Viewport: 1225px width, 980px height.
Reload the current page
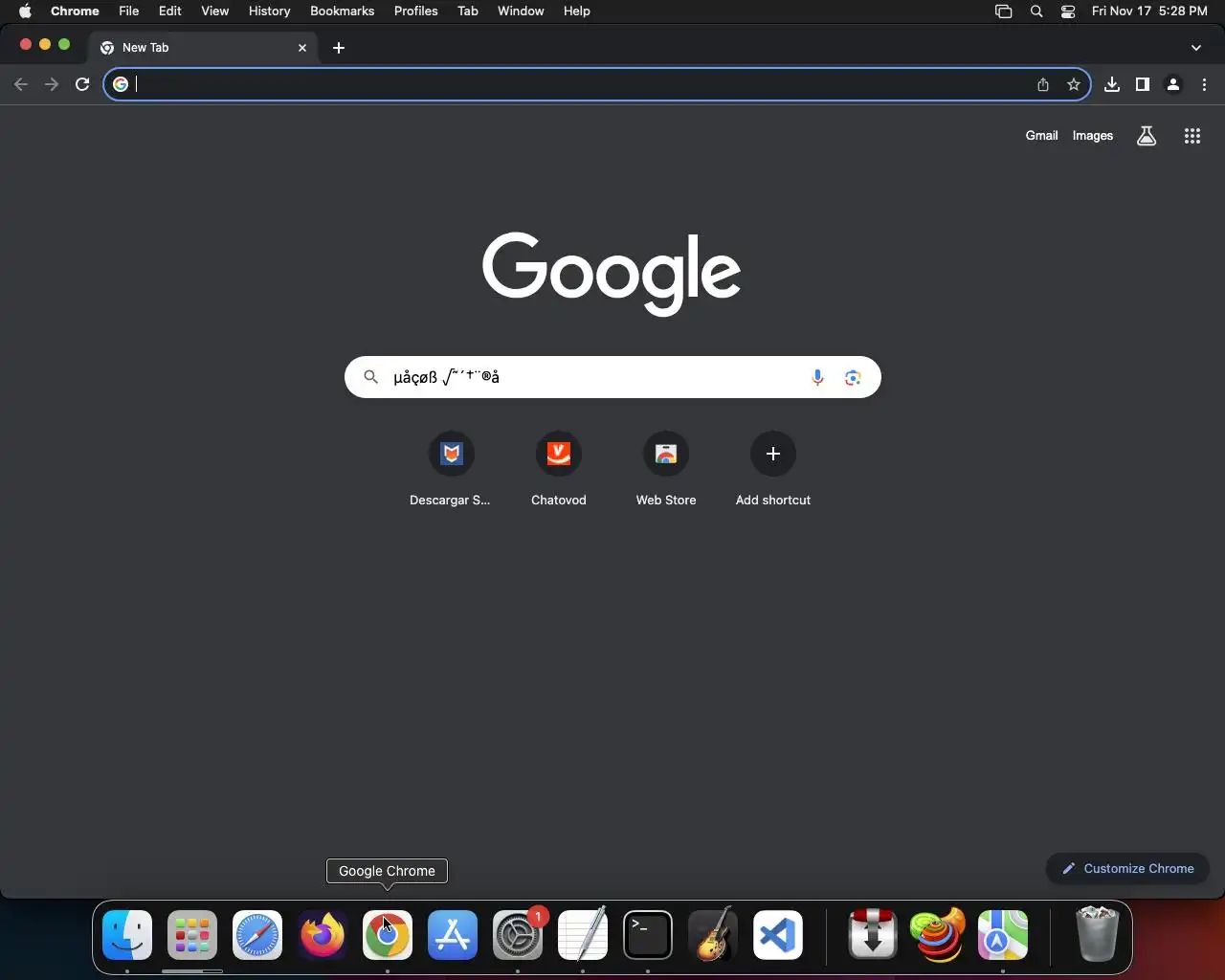pyautogui.click(x=82, y=84)
